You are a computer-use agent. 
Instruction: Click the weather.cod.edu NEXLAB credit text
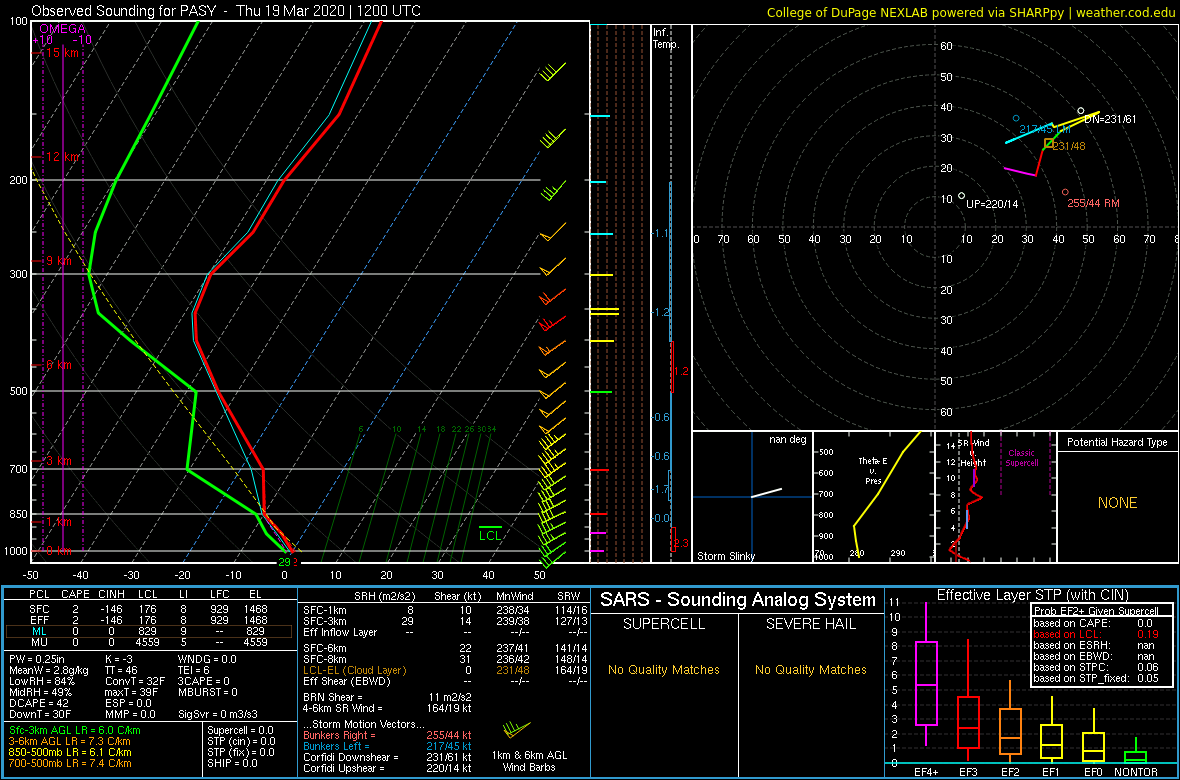point(971,11)
